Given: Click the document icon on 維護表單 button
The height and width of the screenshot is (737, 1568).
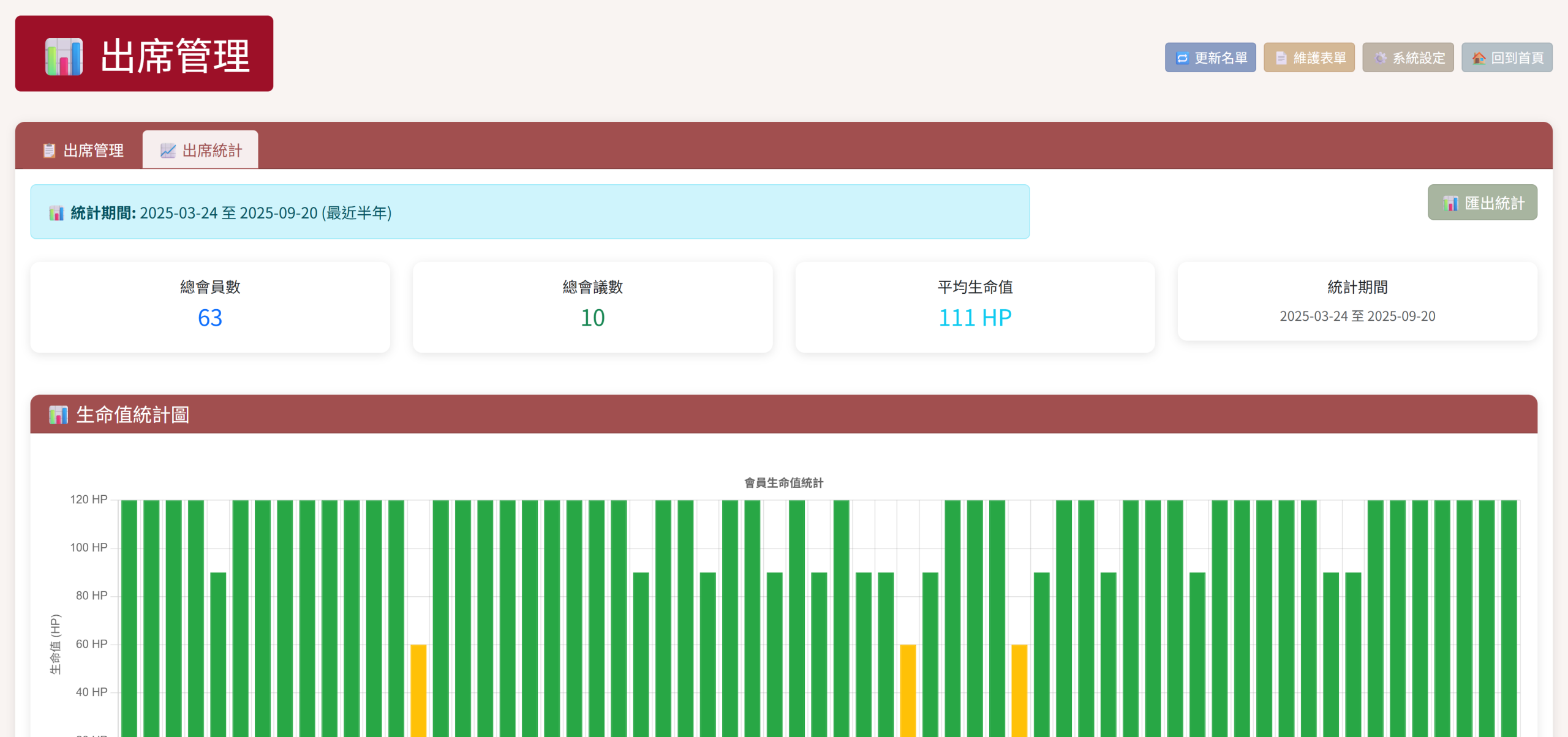Looking at the screenshot, I should pos(1281,58).
